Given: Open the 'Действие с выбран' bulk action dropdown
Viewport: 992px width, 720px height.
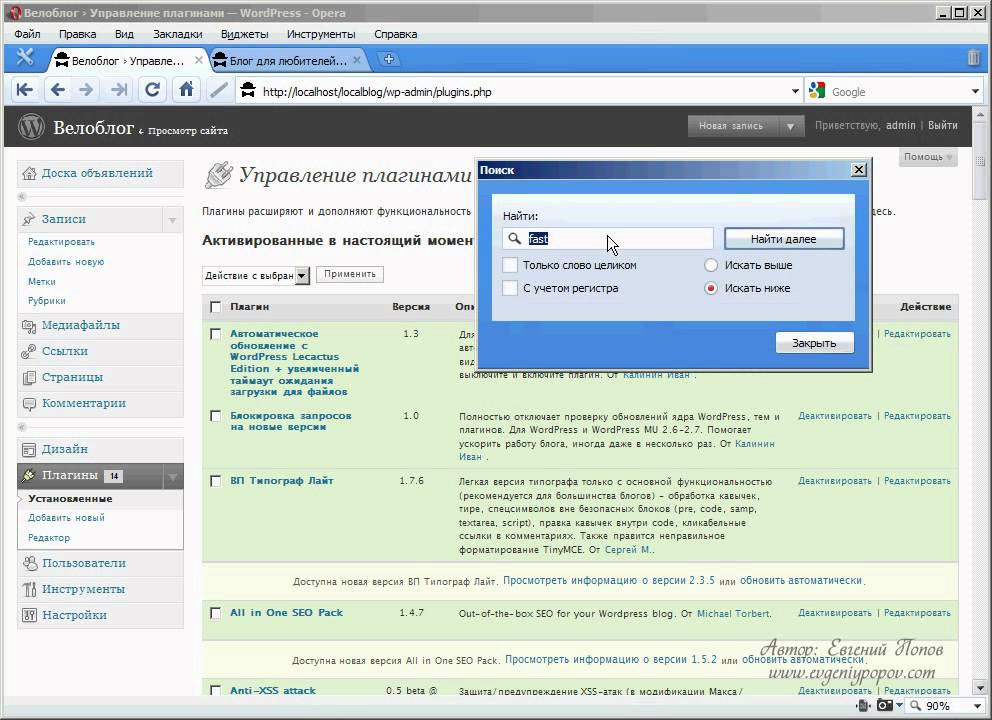Looking at the screenshot, I should (302, 275).
